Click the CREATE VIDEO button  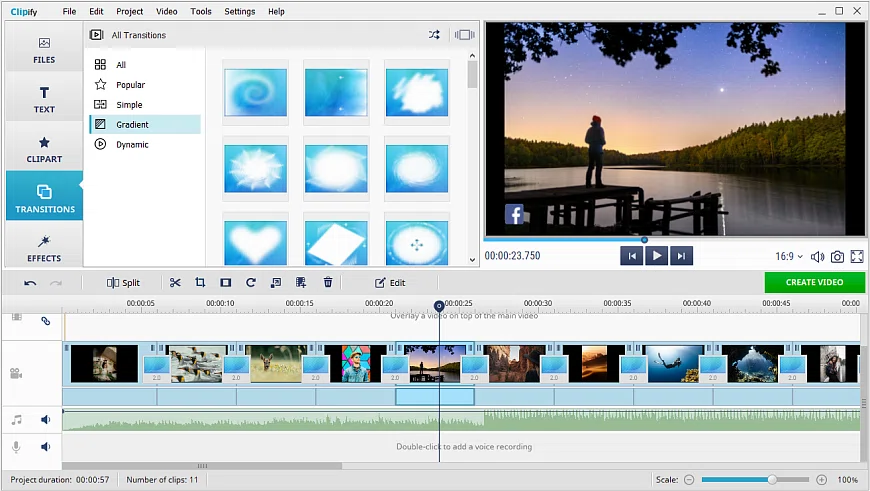coord(815,282)
